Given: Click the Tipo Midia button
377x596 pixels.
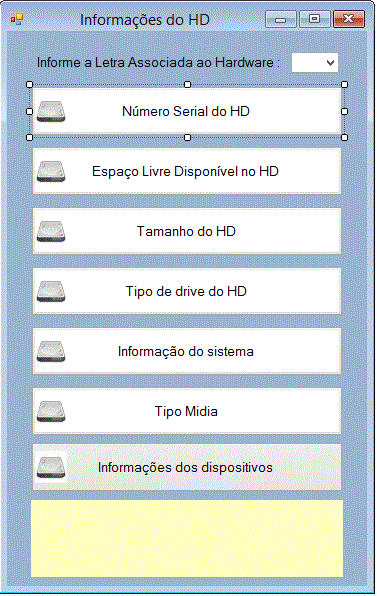Looking at the screenshot, I should (x=187, y=411).
